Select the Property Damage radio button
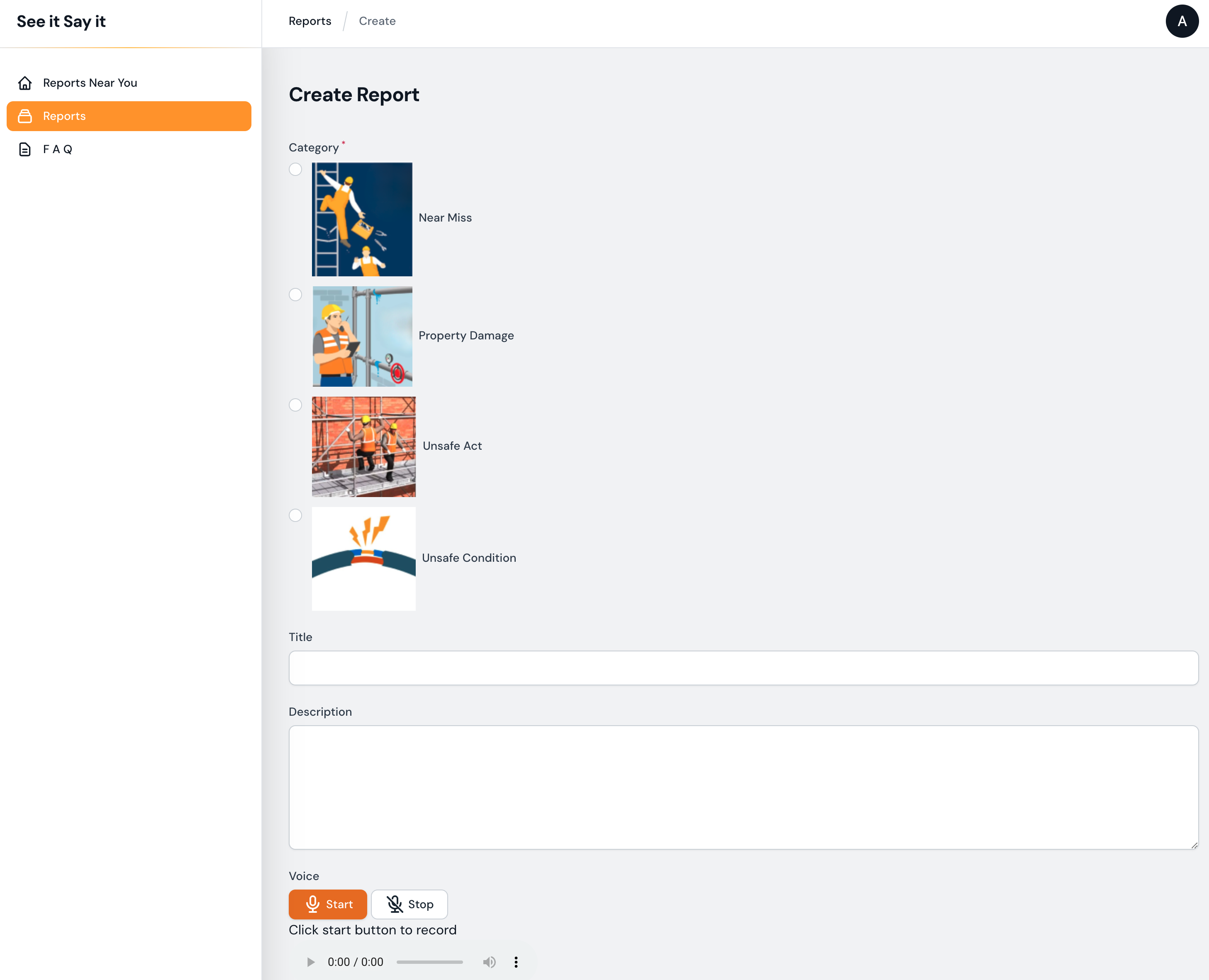1209x980 pixels. [295, 295]
